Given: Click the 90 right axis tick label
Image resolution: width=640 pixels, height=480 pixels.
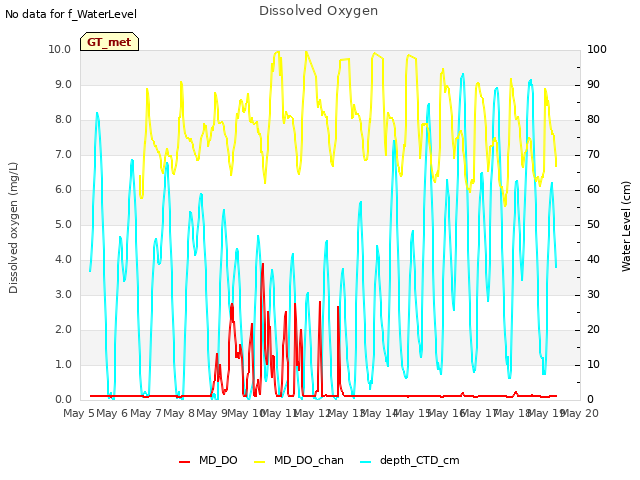Looking at the screenshot, I should 593,84.
